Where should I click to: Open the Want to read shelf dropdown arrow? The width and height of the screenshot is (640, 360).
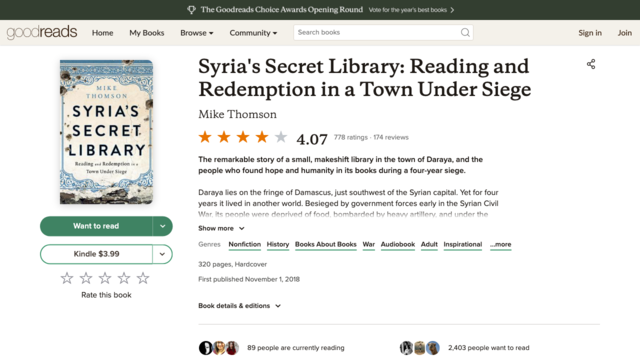tap(162, 226)
